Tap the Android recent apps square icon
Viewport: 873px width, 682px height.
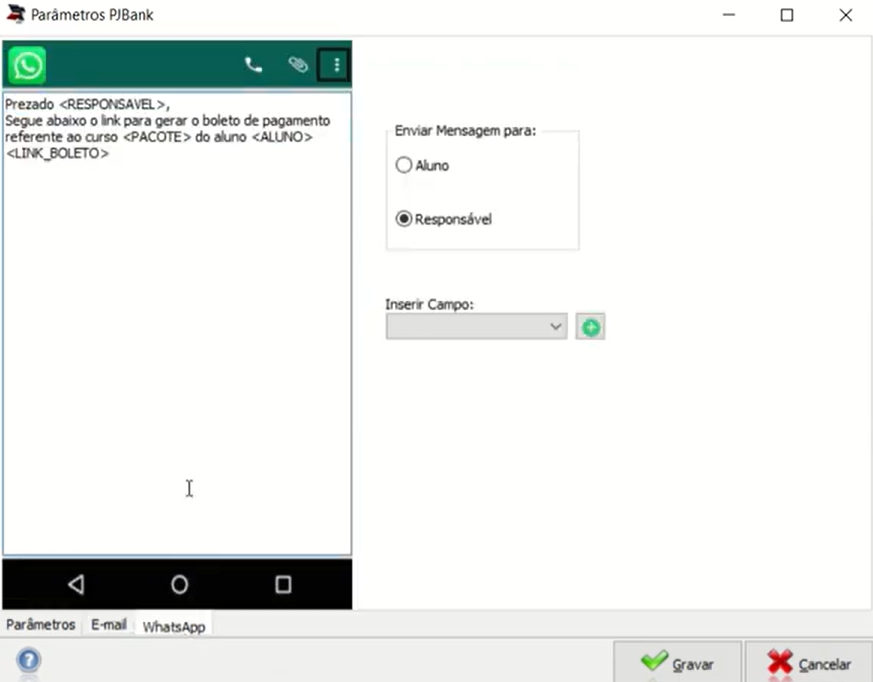(283, 584)
